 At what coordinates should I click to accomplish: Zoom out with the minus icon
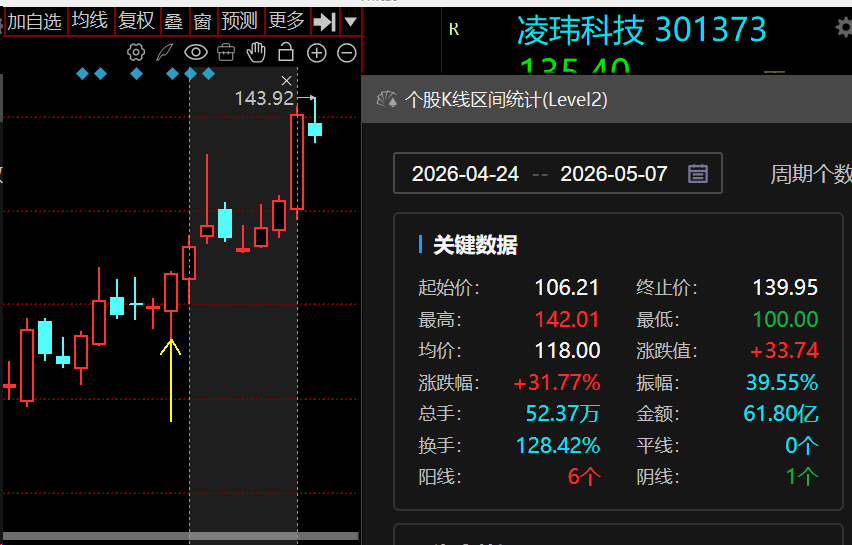click(347, 53)
